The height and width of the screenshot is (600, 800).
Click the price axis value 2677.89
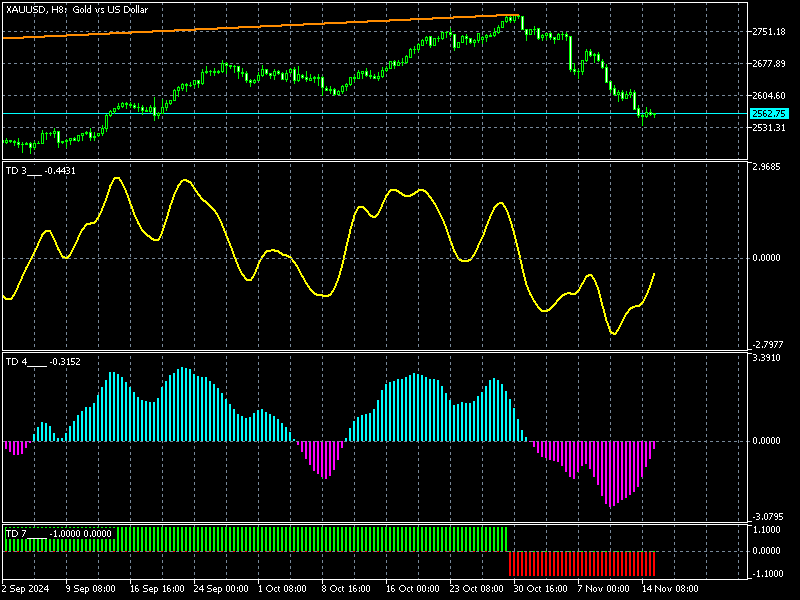769,64
